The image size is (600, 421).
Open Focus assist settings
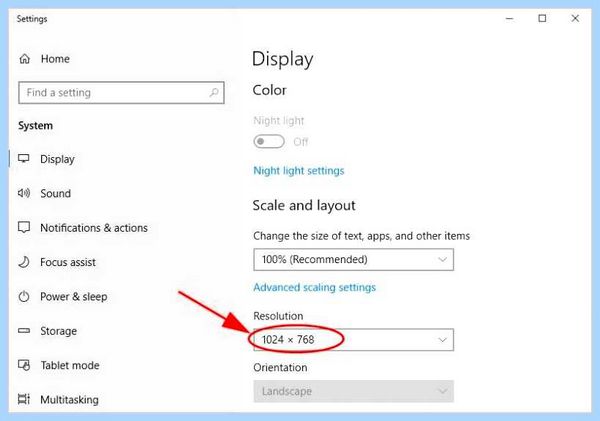[68, 262]
